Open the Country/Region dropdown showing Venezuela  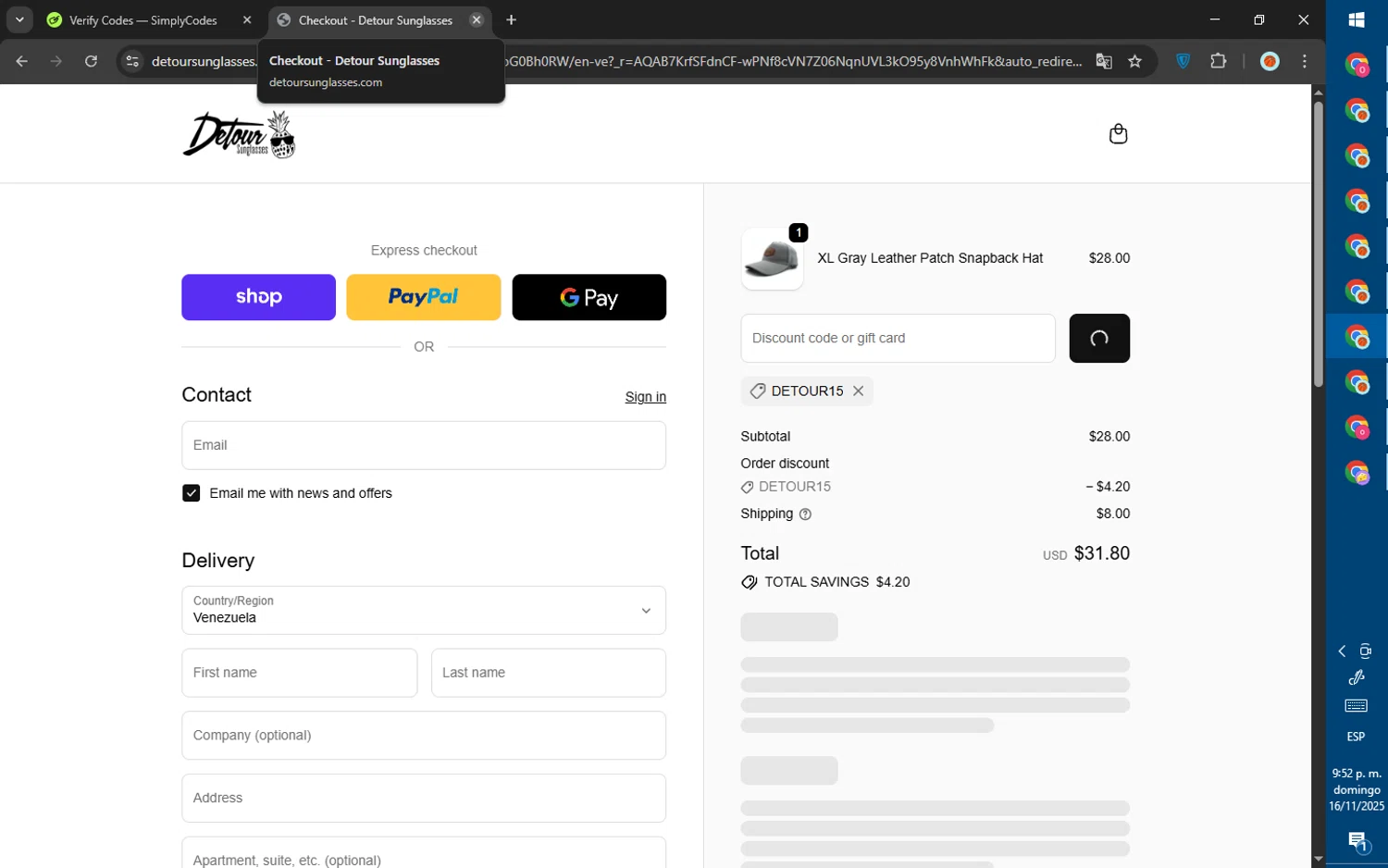[x=424, y=611]
